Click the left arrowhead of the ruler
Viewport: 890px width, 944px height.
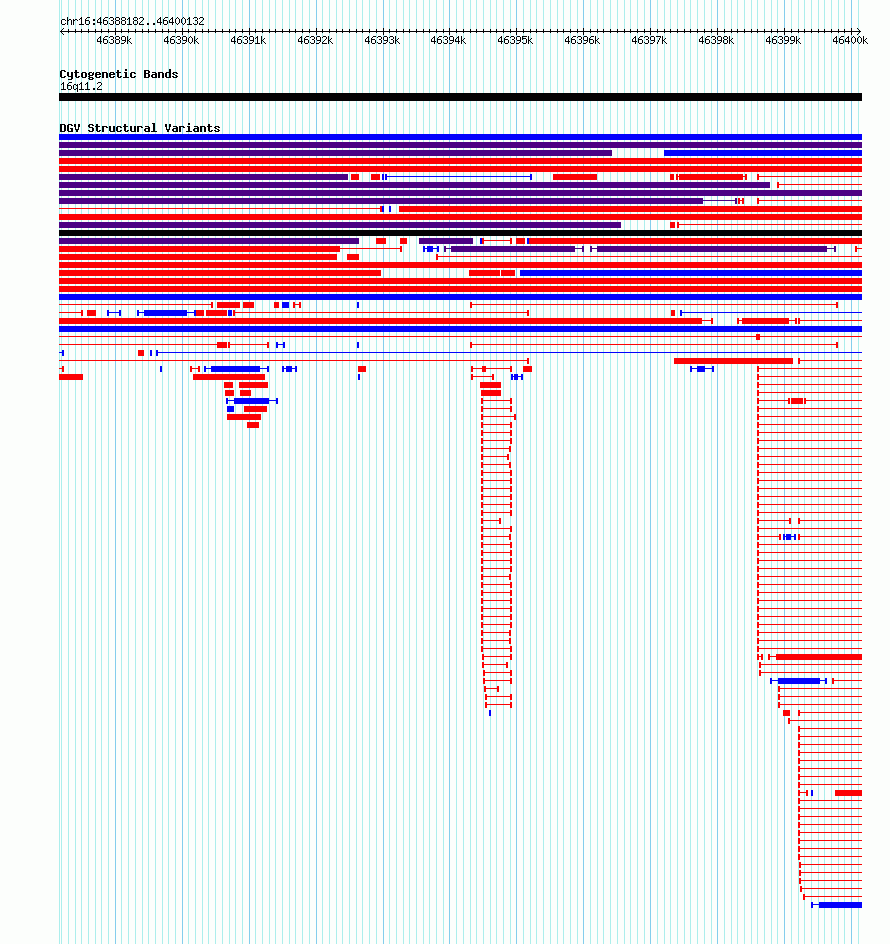point(62,31)
